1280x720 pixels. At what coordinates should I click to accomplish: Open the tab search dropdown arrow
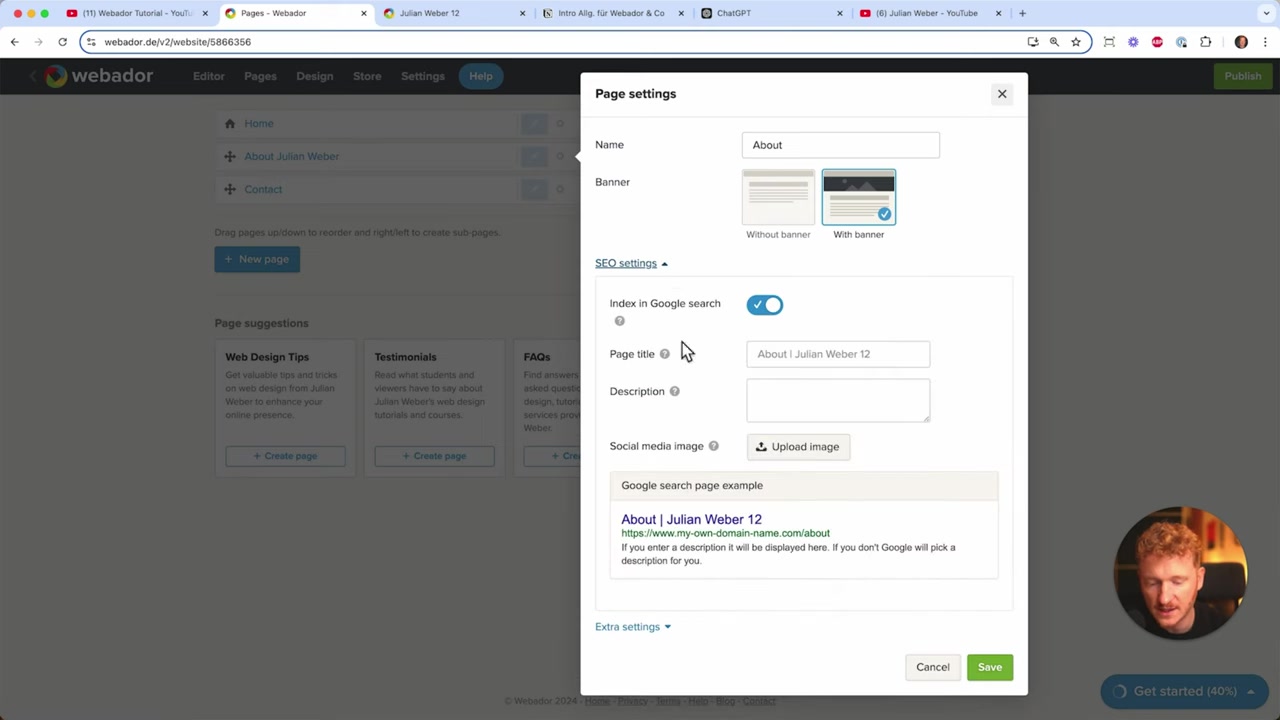tap(1266, 13)
